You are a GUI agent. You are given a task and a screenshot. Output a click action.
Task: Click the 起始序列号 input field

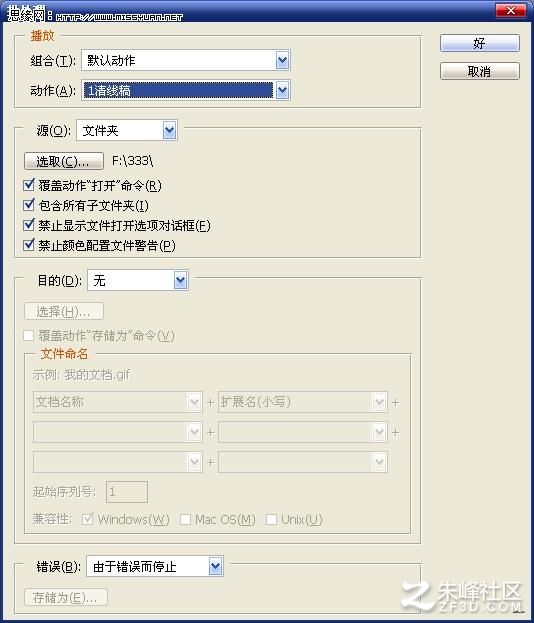[127, 492]
